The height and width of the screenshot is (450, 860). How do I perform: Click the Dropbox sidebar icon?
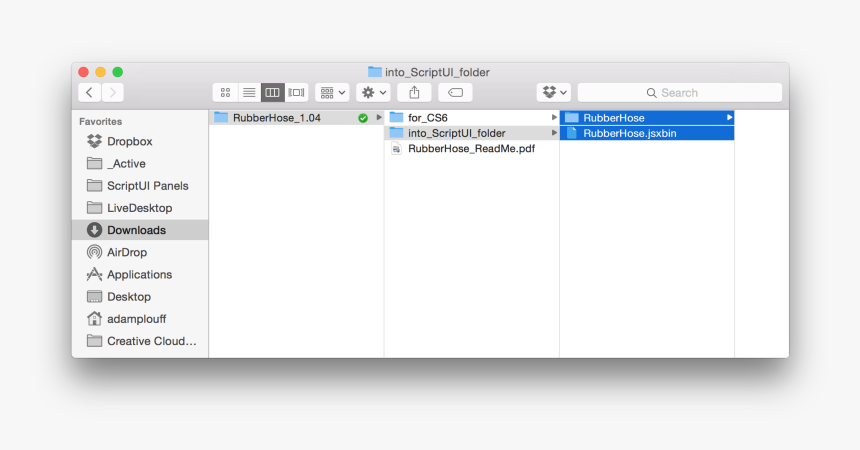pyautogui.click(x=94, y=141)
